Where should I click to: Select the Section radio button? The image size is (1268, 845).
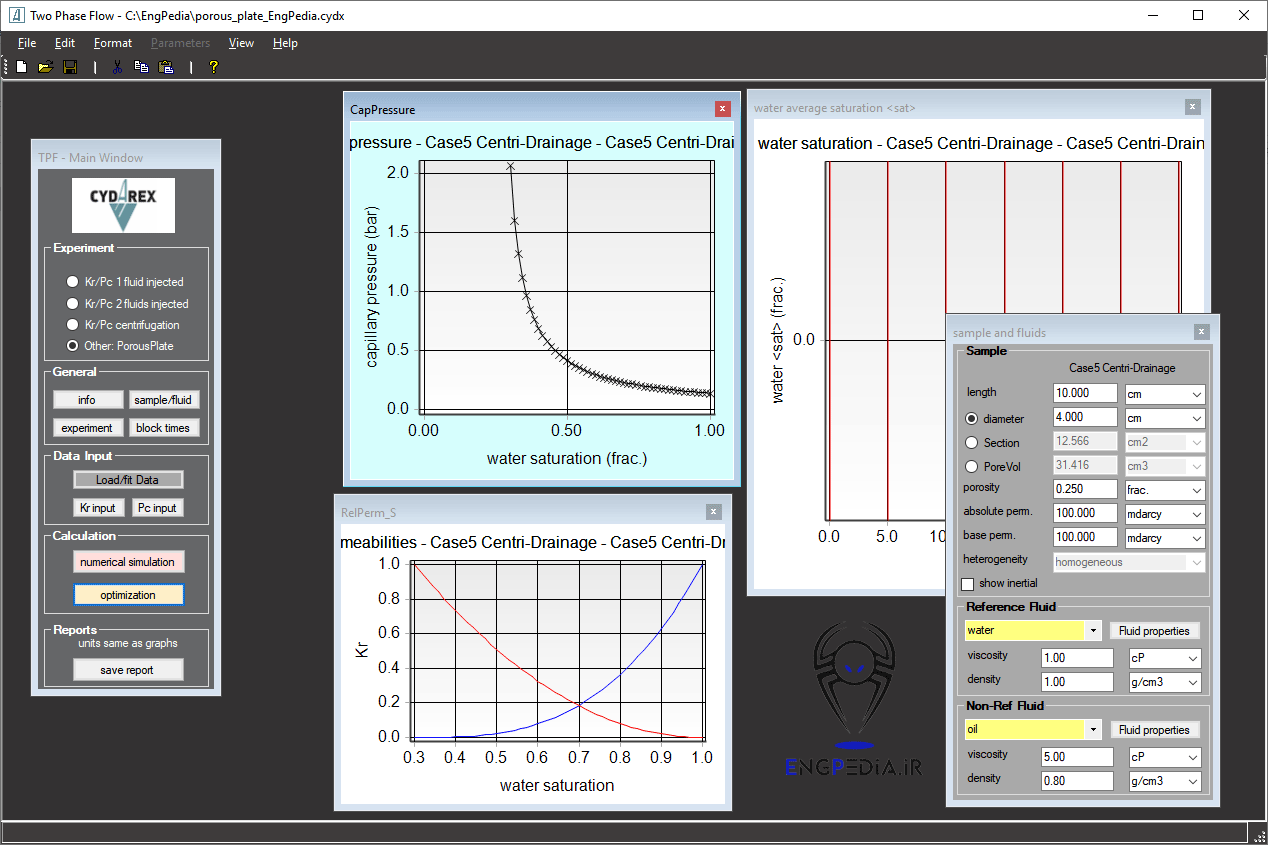click(x=971, y=442)
